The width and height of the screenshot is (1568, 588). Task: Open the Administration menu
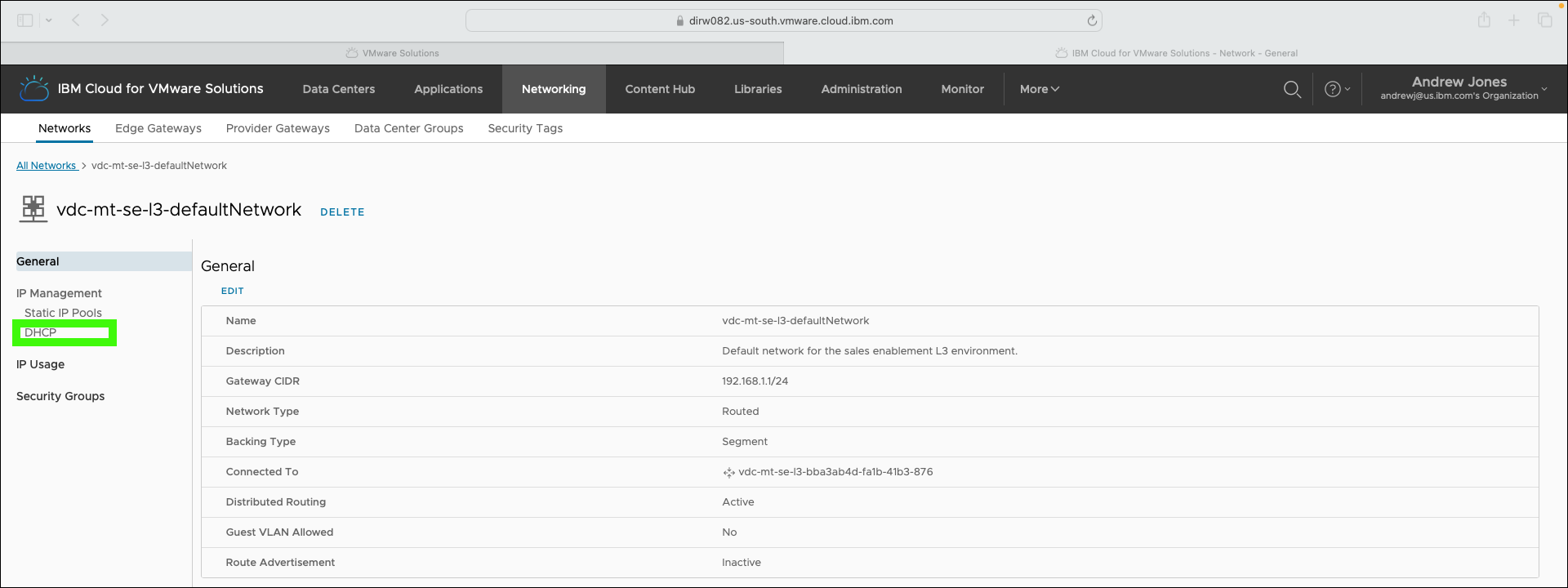pyautogui.click(x=862, y=89)
